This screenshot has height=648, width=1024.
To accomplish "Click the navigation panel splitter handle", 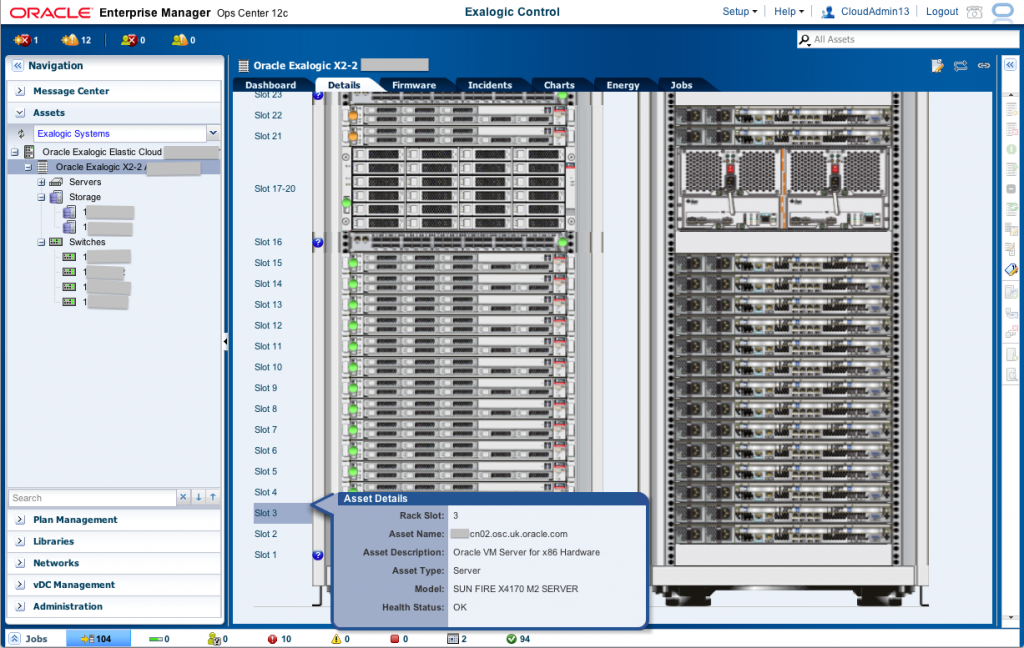I will 225,341.
